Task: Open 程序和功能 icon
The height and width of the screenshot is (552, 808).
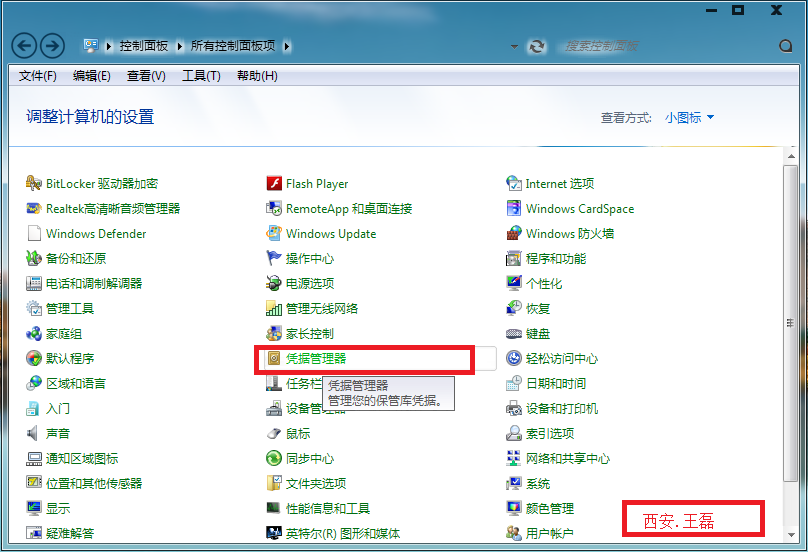Action: (x=514, y=258)
